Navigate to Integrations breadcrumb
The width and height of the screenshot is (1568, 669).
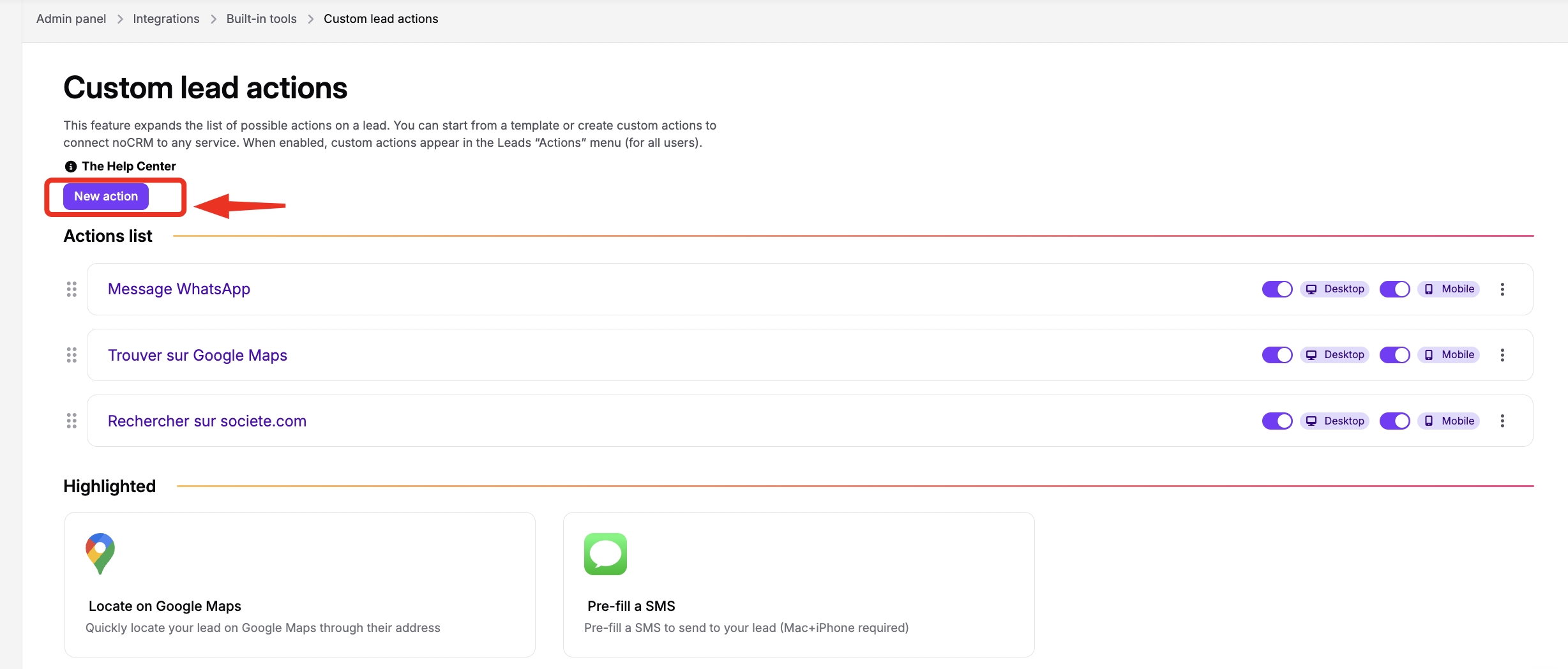tap(166, 19)
